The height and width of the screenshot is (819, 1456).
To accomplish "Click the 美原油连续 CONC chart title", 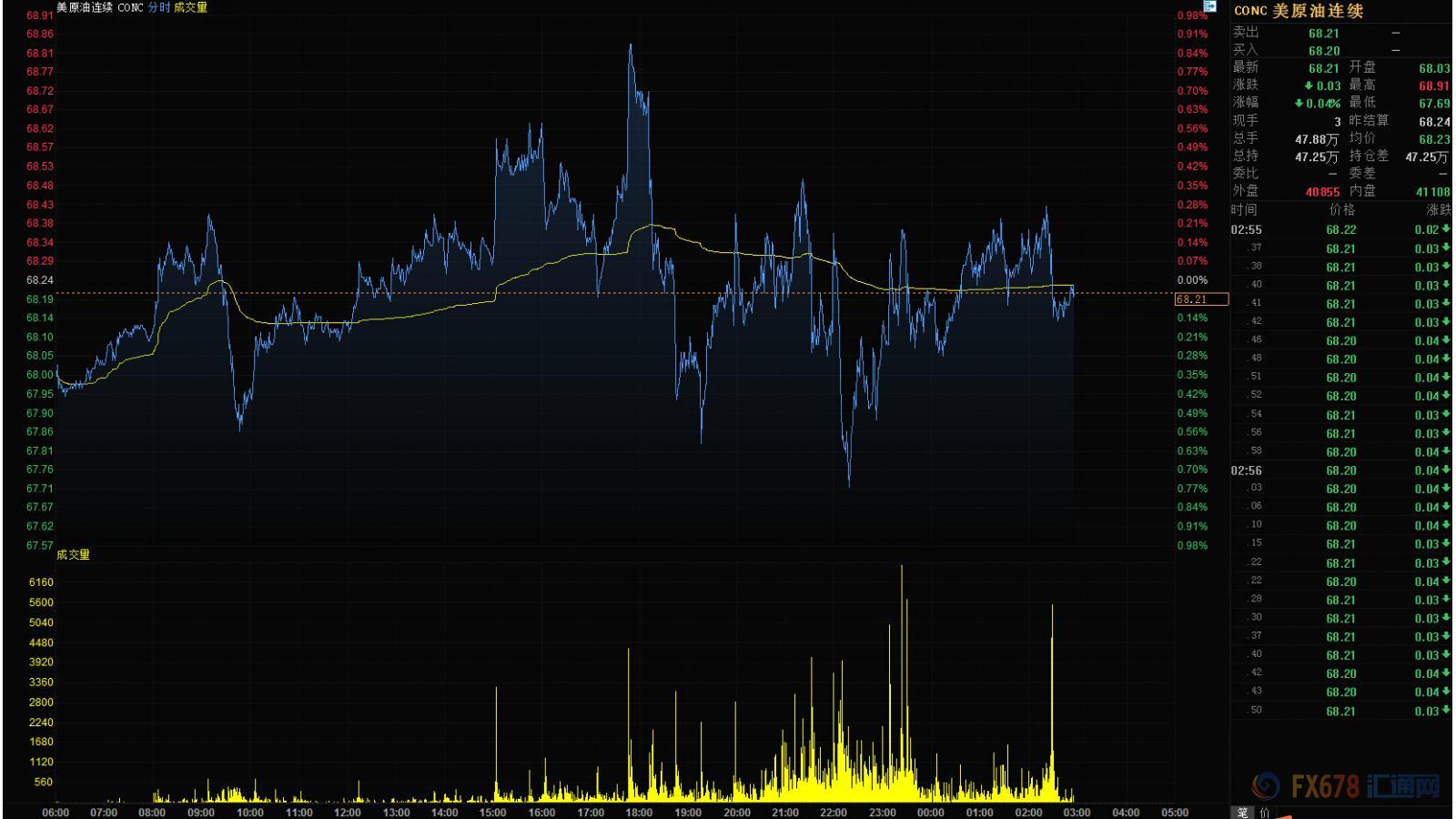I will coord(99,7).
